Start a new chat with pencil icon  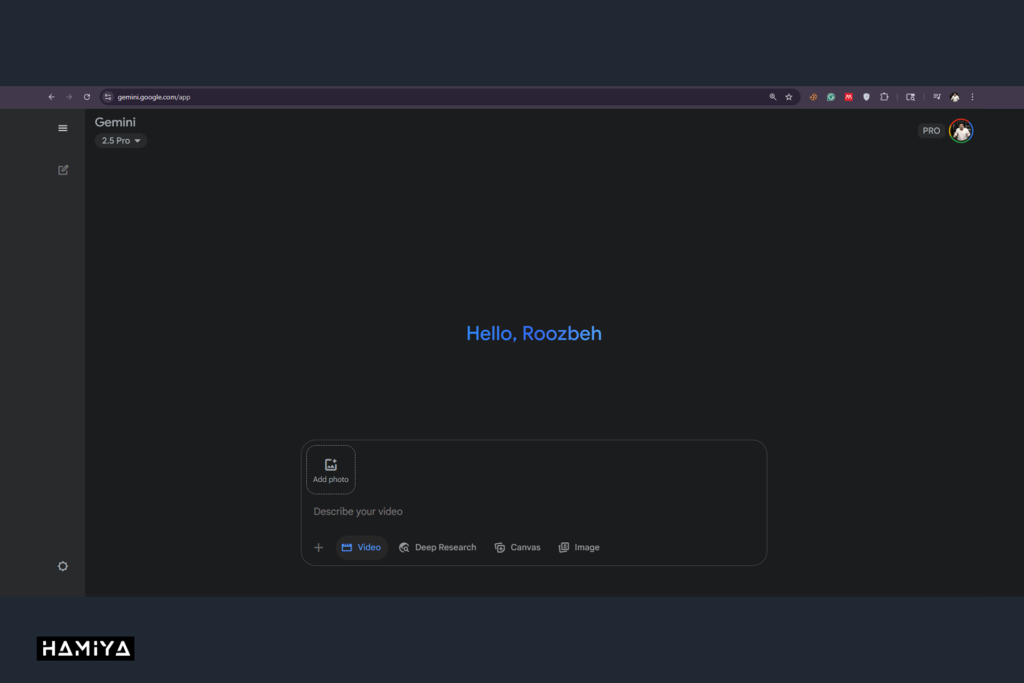(x=63, y=170)
